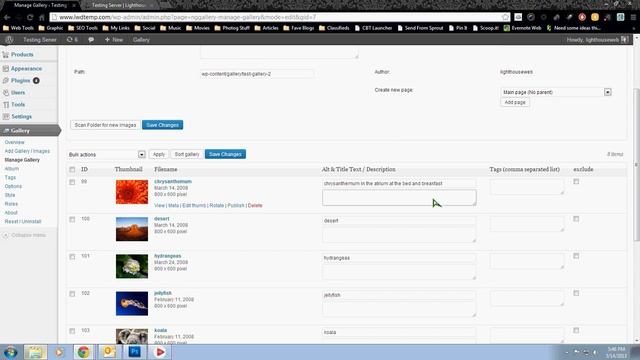Open Outlook icon in taskbar
Viewport: 640px width, 360px height.
(x=109, y=352)
